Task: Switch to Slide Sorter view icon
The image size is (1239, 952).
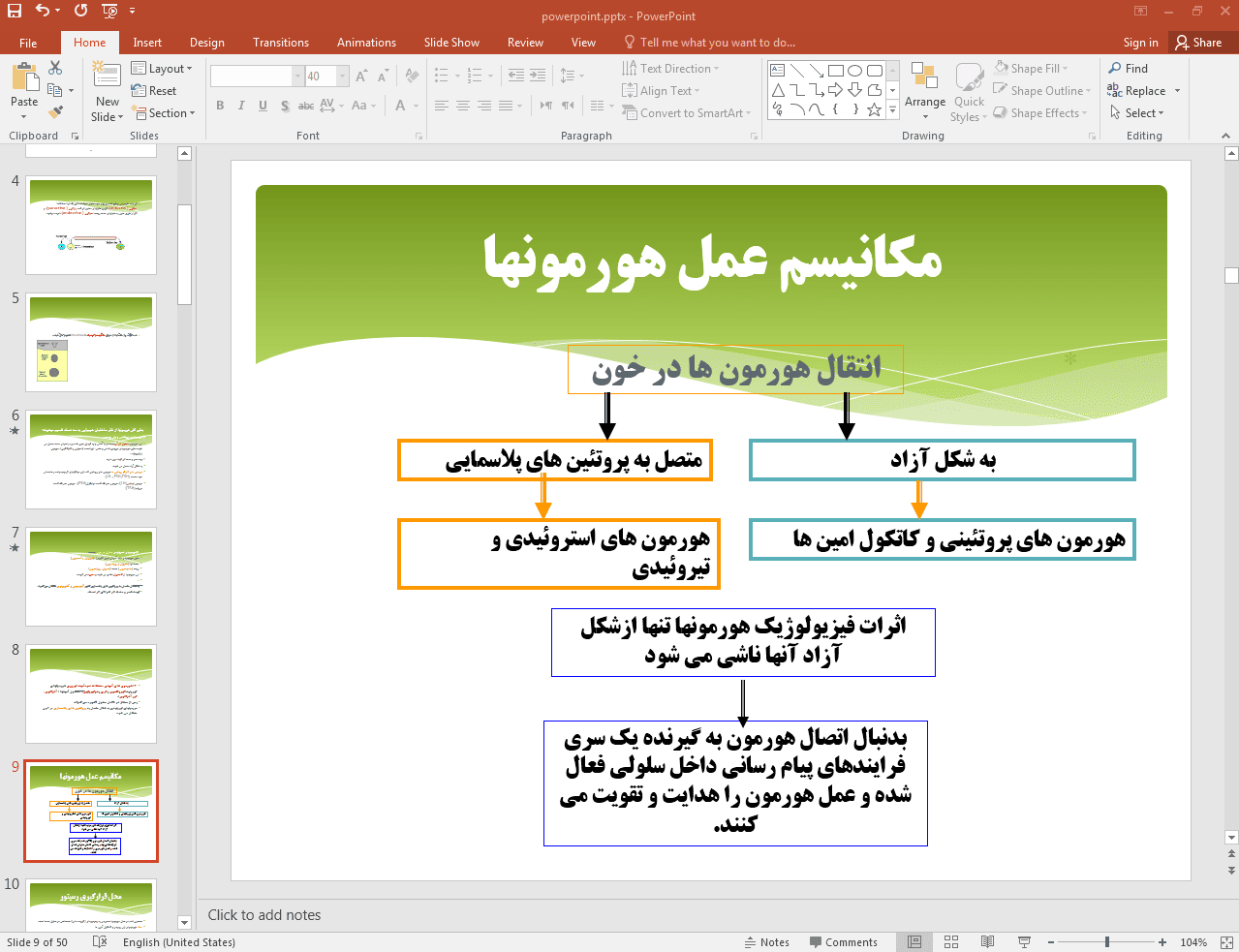Action: coord(950,942)
